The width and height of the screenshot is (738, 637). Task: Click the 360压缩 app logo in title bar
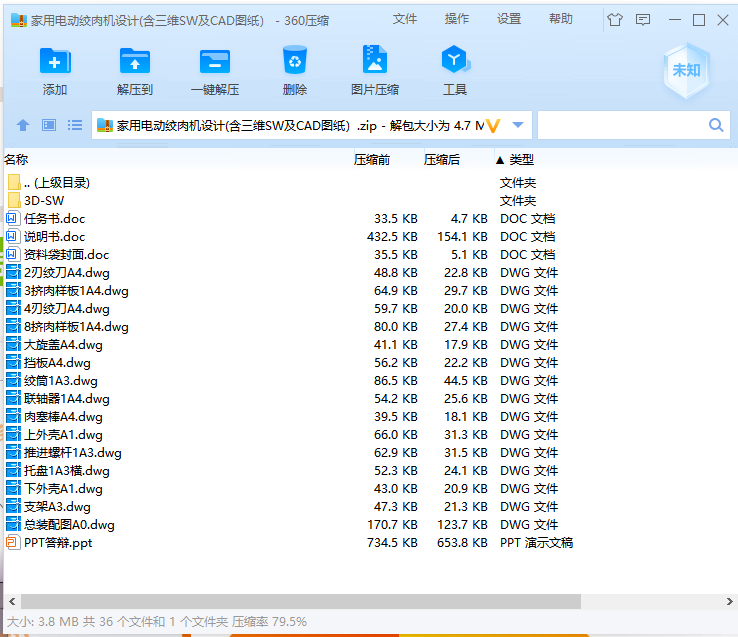click(x=19, y=20)
